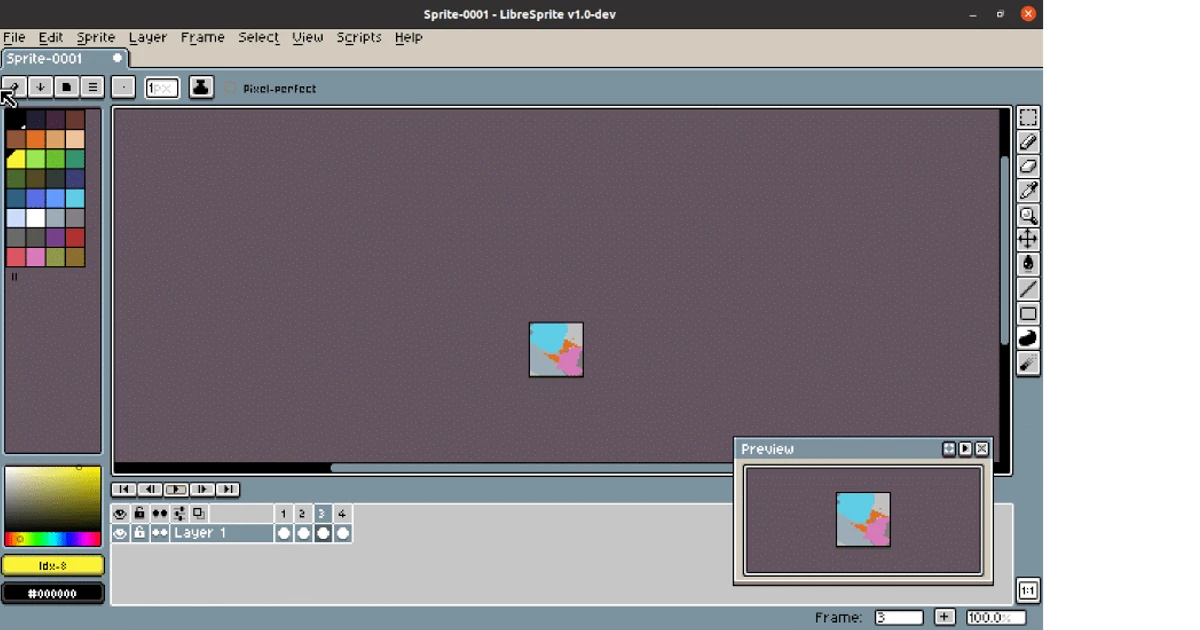Select the Eraser tool
Screen dimensions: 1200x630
tap(1028, 167)
